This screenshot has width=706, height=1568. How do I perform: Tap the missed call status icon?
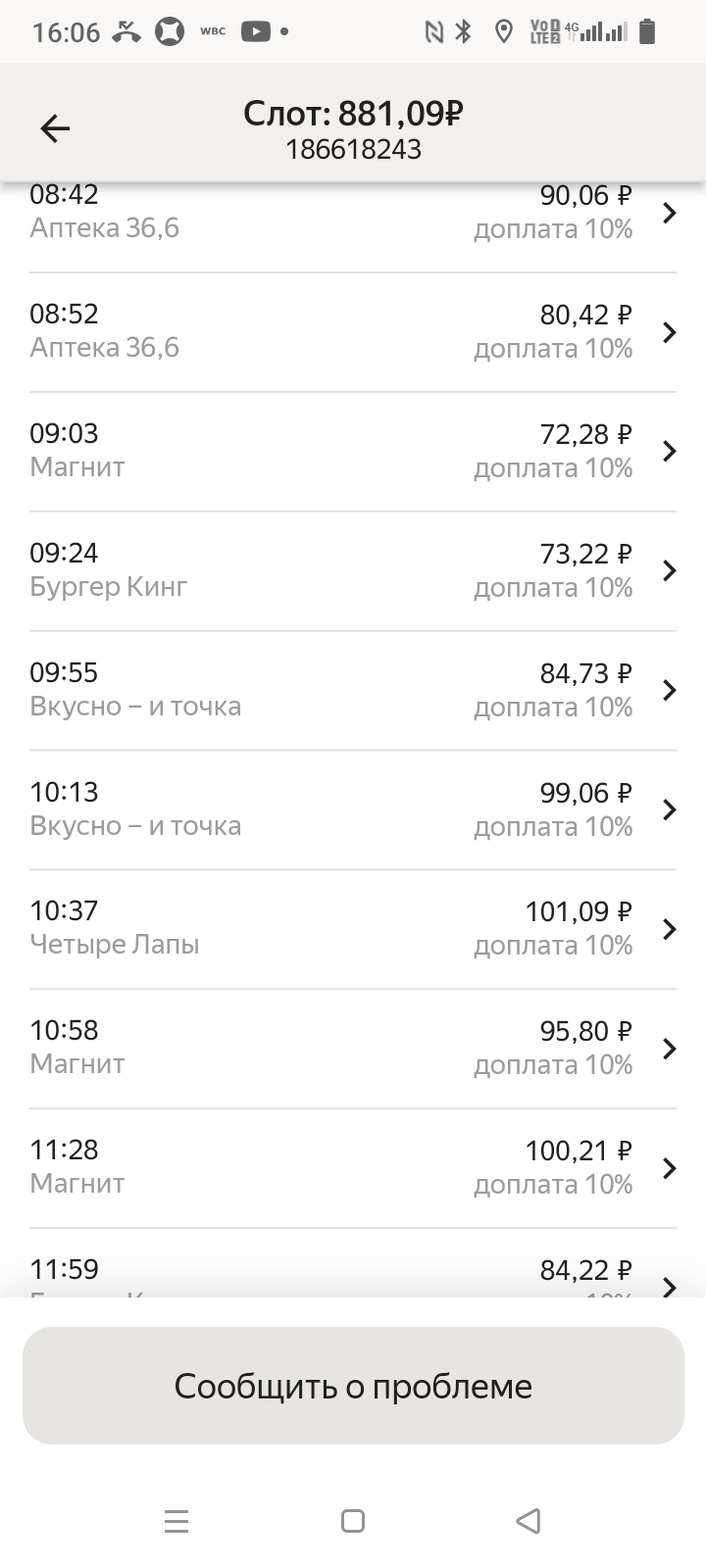(x=126, y=31)
